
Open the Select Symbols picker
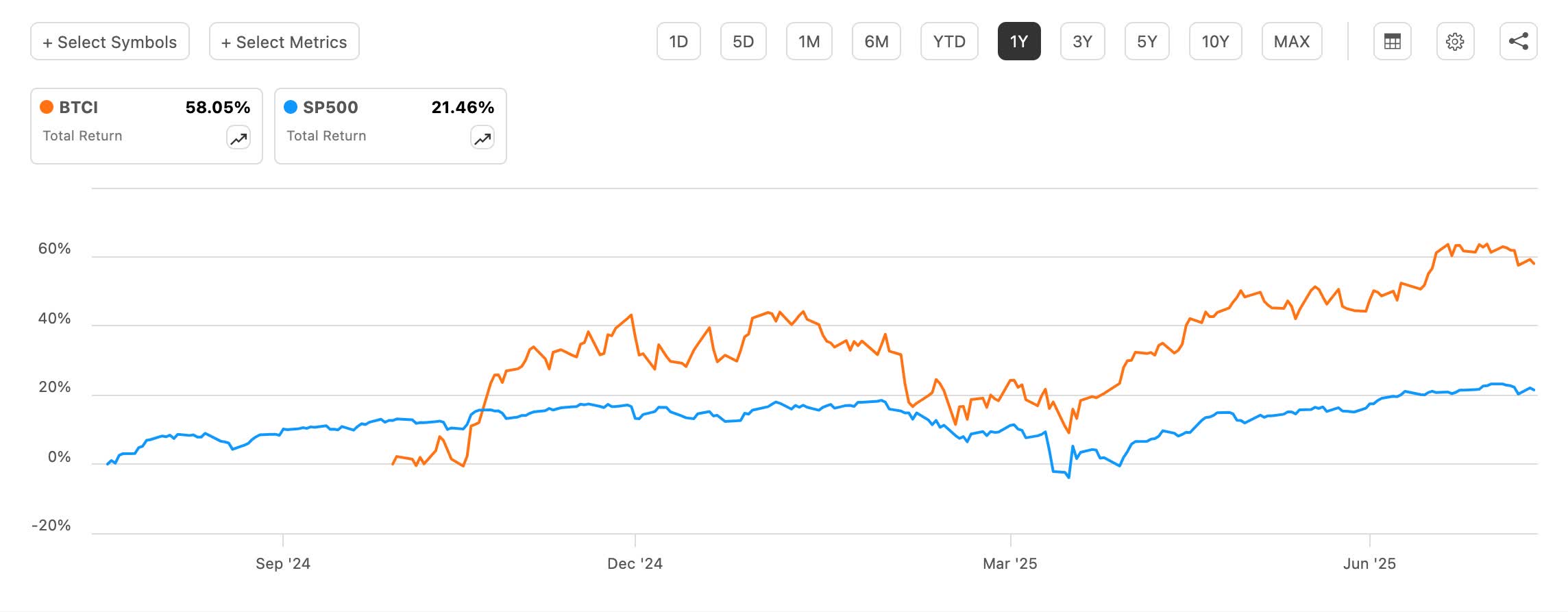point(110,42)
